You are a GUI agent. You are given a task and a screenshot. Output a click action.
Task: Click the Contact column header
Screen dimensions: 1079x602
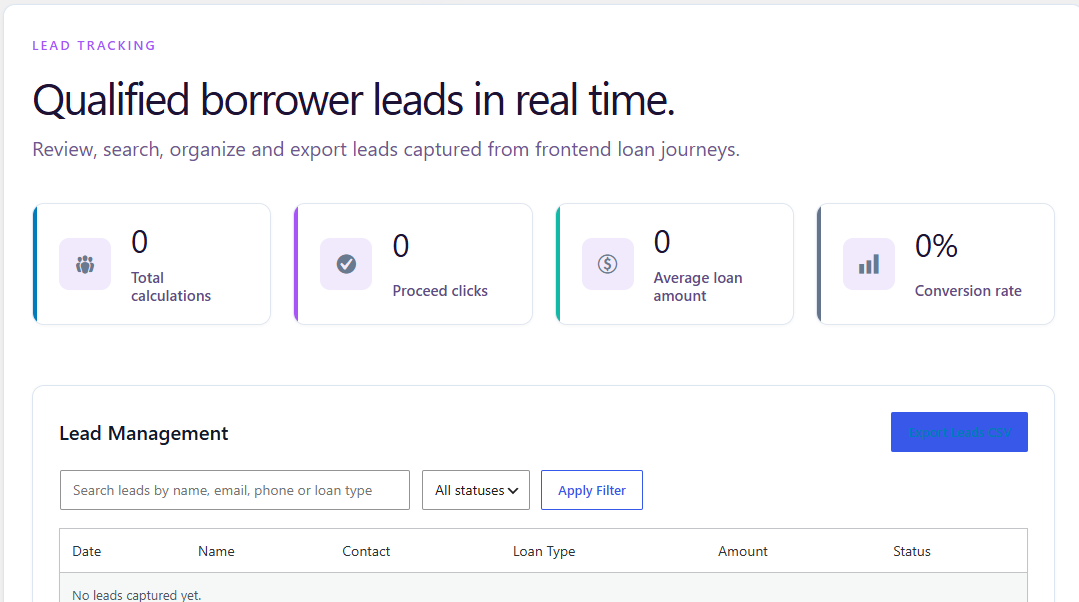[366, 551]
